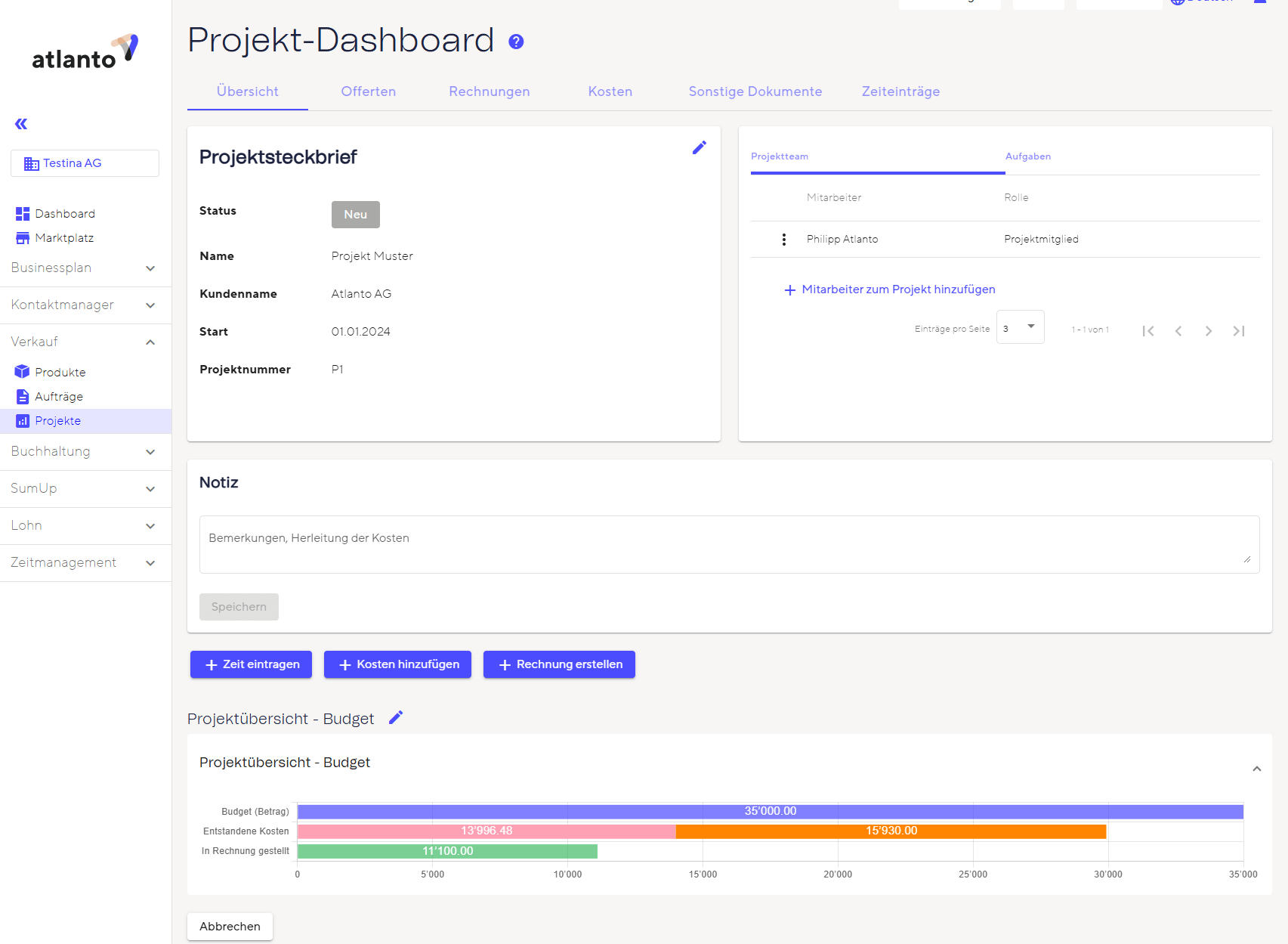This screenshot has height=944, width=1288.
Task: Click Rechnung erstellen button
Action: [x=559, y=664]
